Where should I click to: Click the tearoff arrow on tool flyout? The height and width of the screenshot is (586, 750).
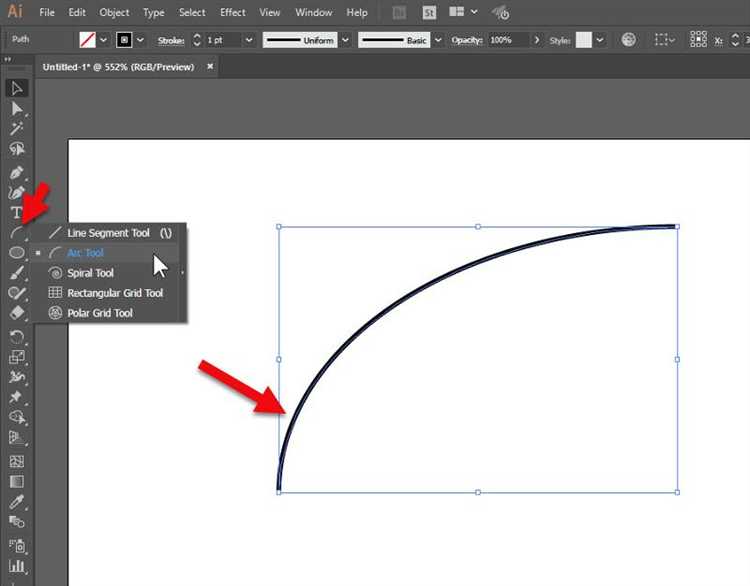pyautogui.click(x=182, y=273)
